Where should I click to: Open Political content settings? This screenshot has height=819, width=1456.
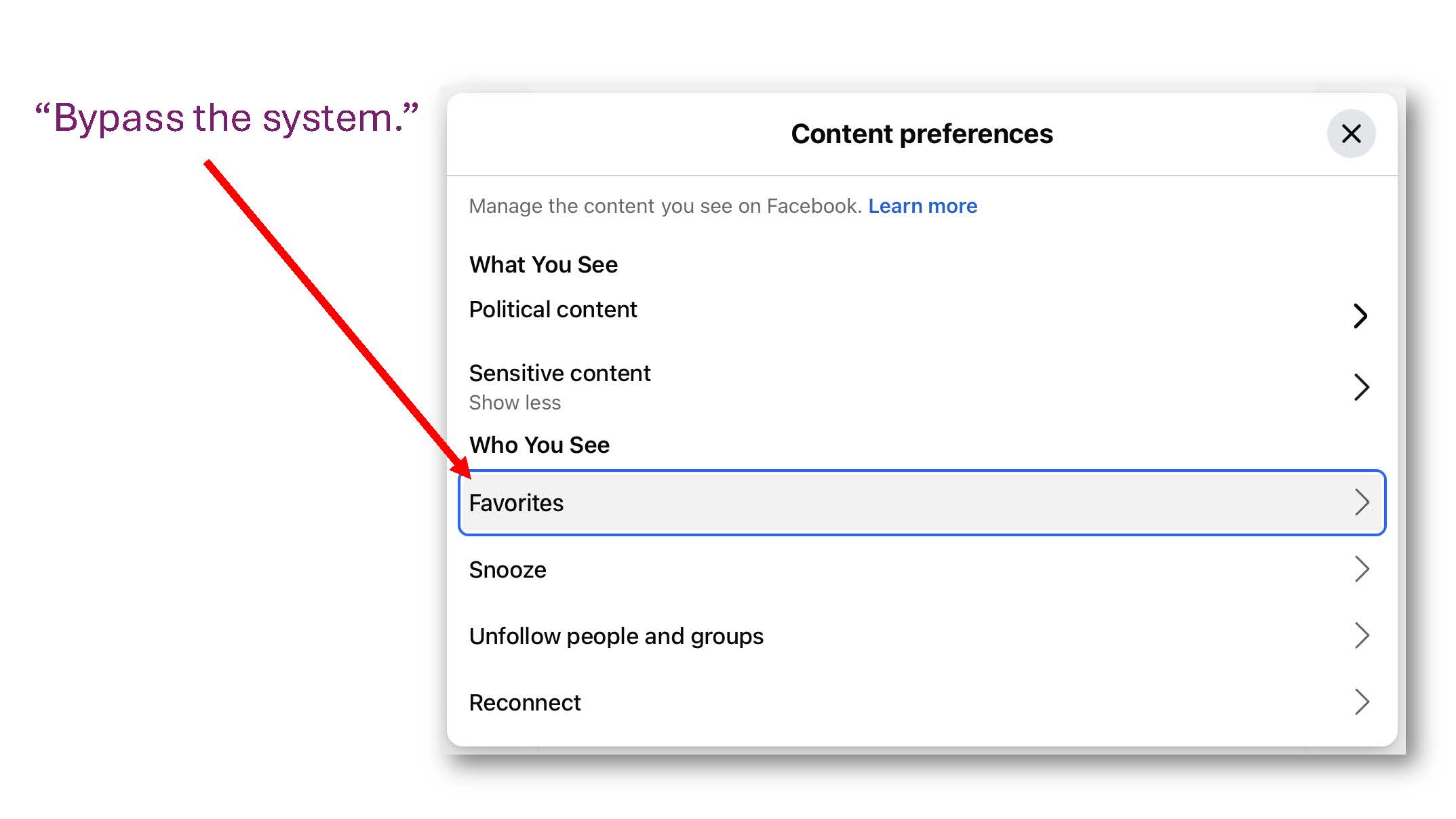point(553,310)
